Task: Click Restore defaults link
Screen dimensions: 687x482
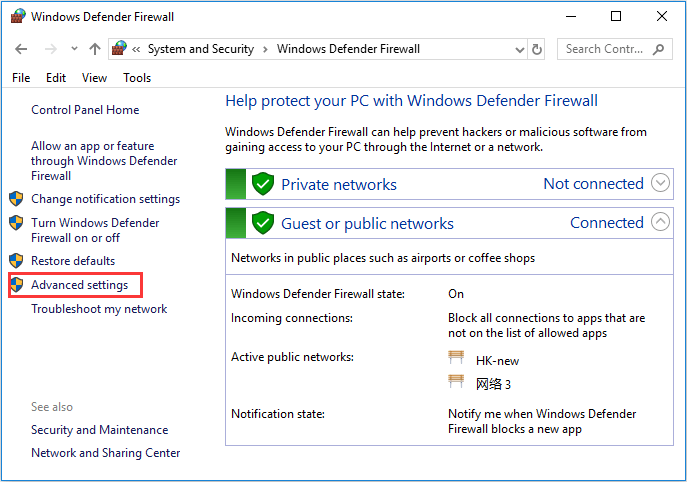Action: click(73, 261)
